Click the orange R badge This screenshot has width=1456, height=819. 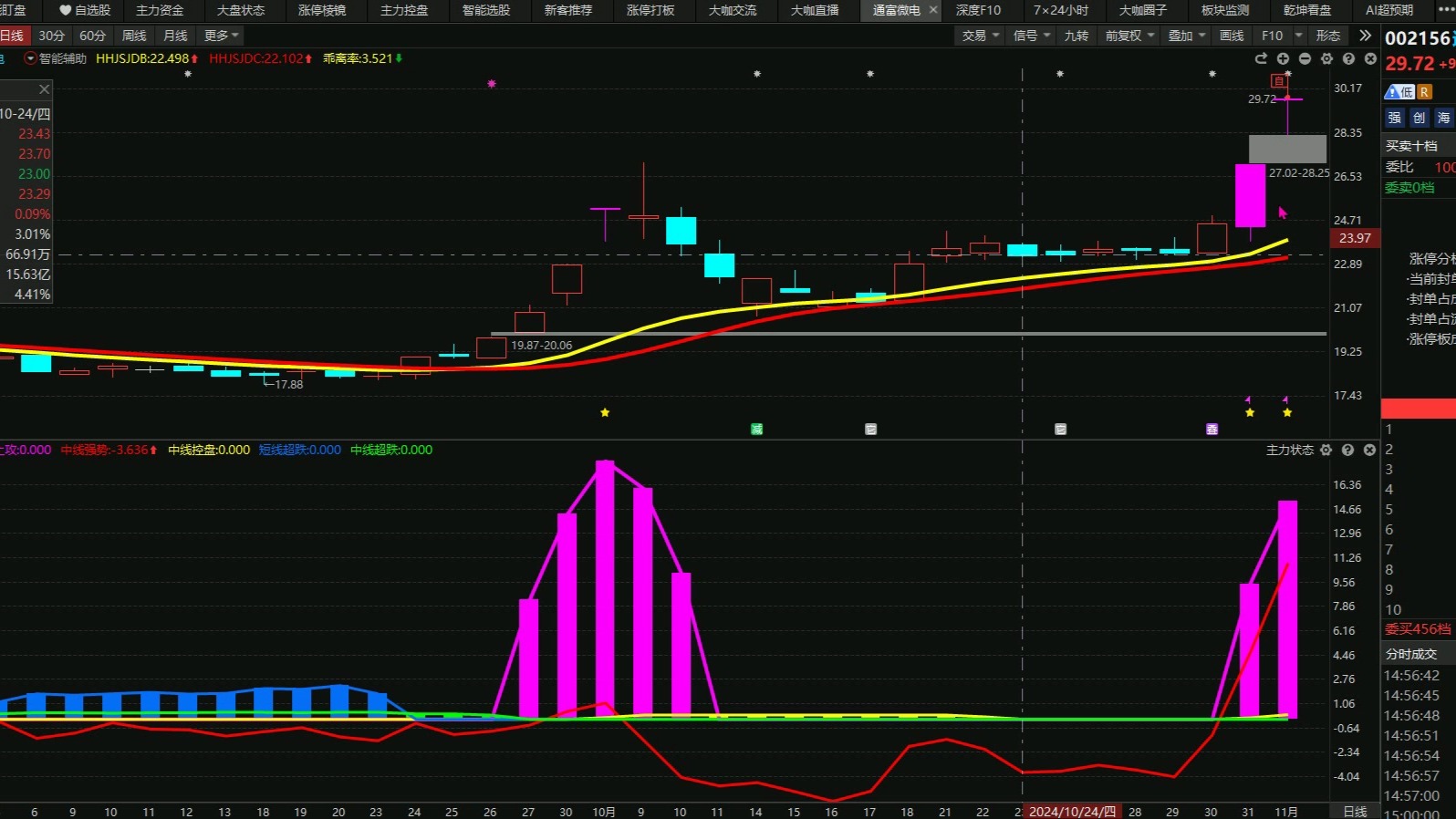[1424, 91]
